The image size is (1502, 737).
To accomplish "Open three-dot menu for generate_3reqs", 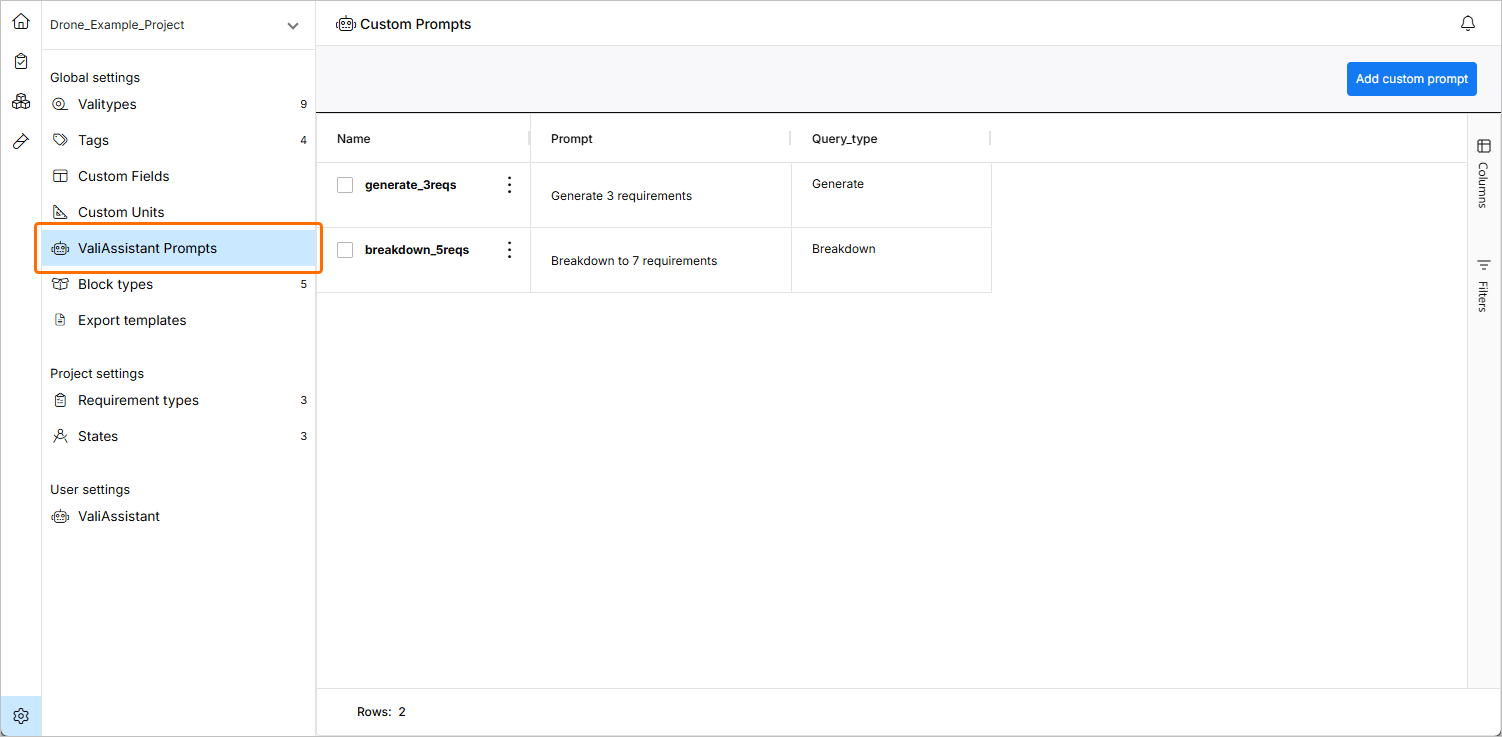I will coord(509,185).
